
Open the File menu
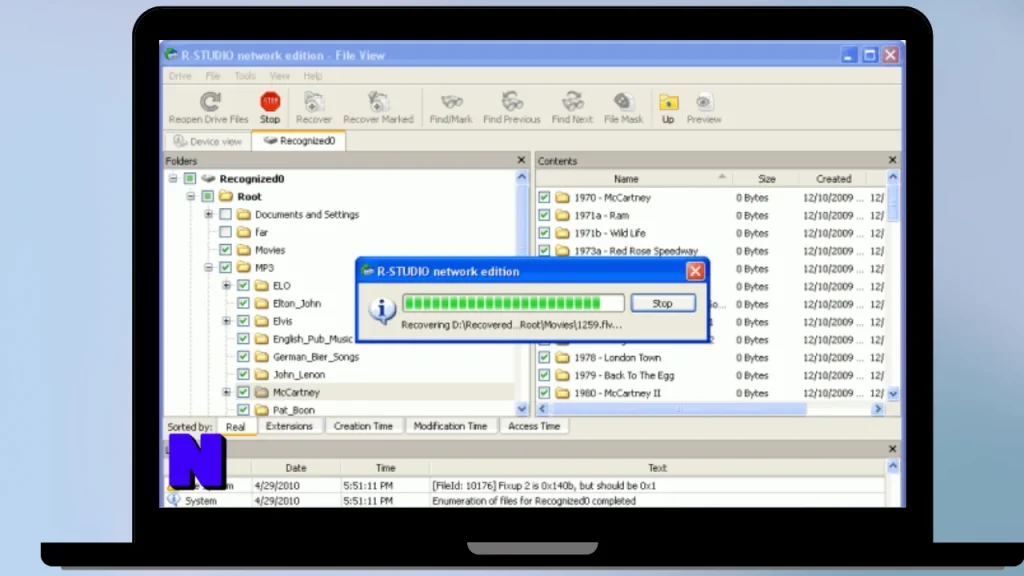213,76
